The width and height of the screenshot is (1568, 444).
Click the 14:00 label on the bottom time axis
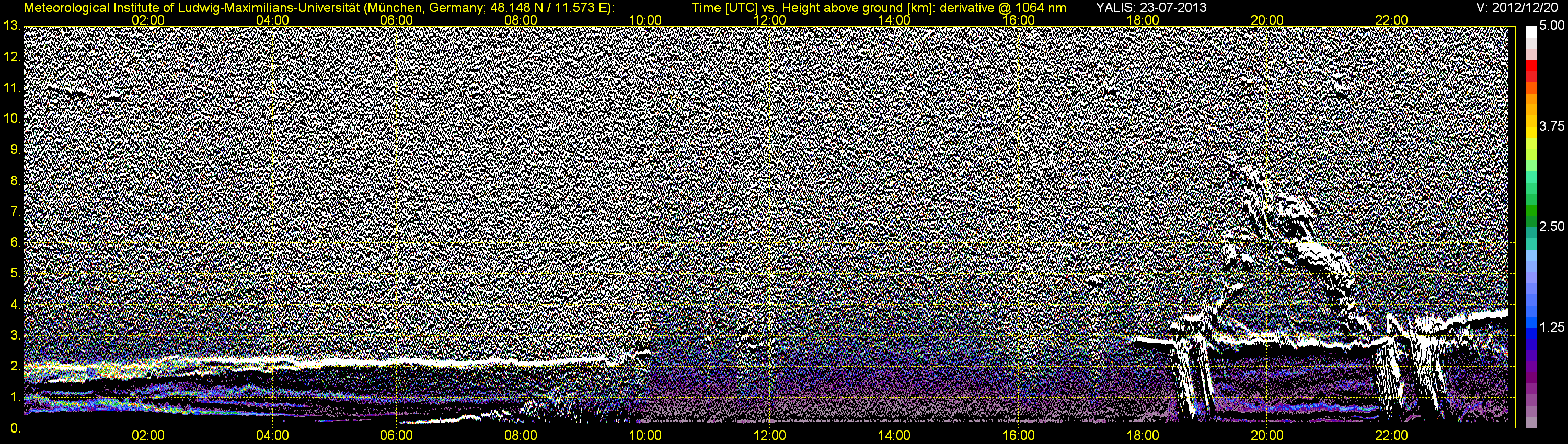pyautogui.click(x=894, y=436)
